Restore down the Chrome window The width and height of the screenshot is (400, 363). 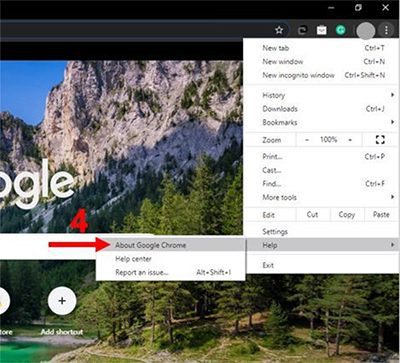tap(358, 7)
